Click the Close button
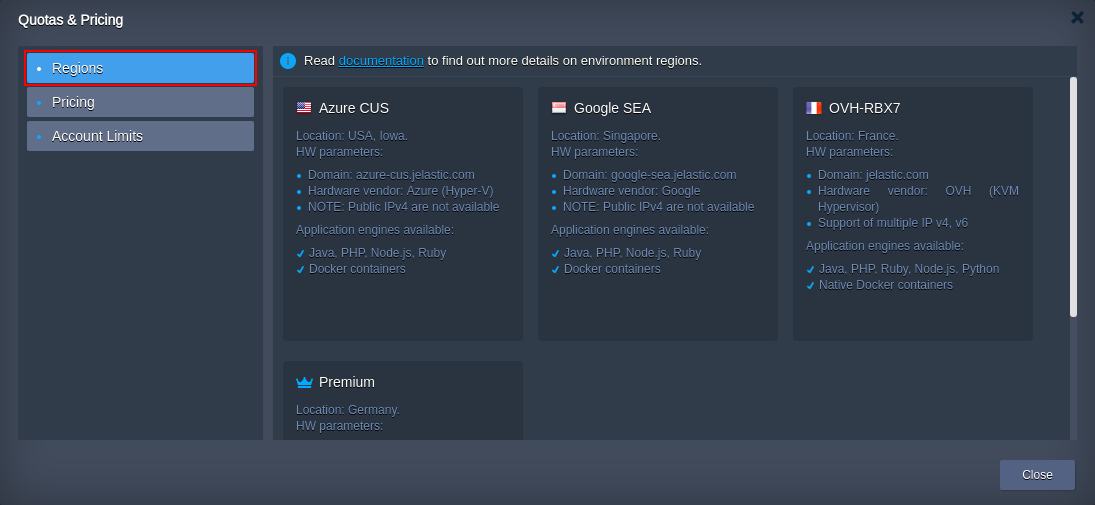The height and width of the screenshot is (505, 1095). (1037, 475)
